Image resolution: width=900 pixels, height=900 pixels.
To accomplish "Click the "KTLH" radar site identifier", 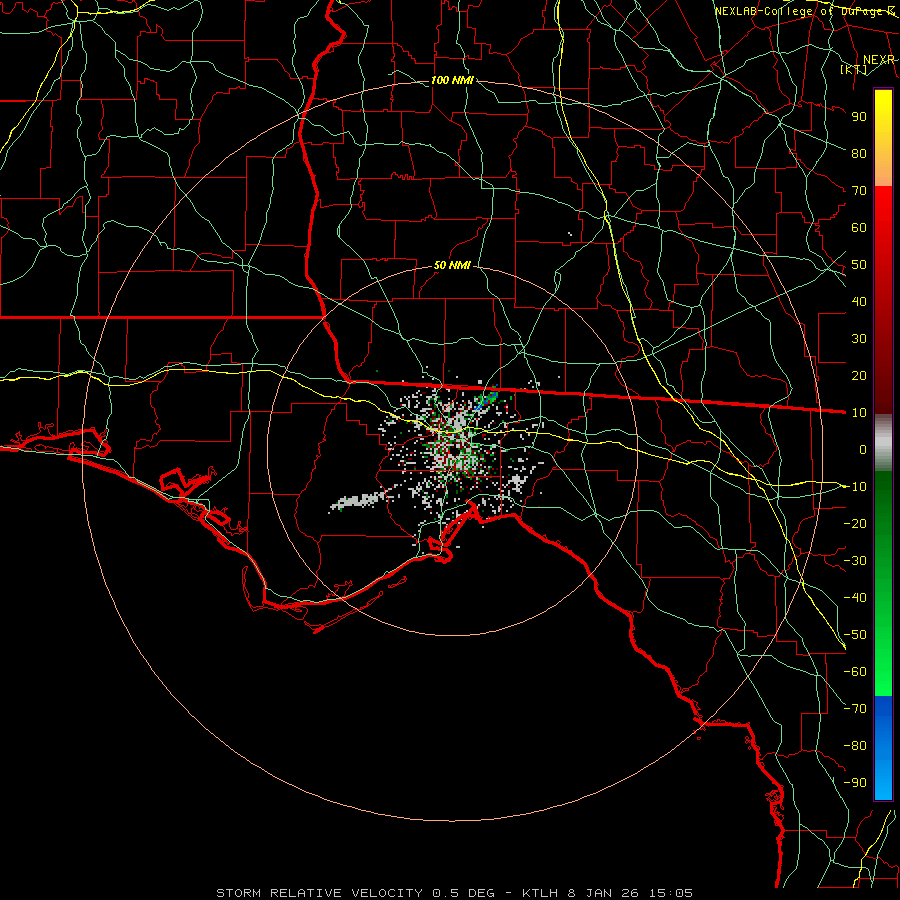I will pos(540,893).
